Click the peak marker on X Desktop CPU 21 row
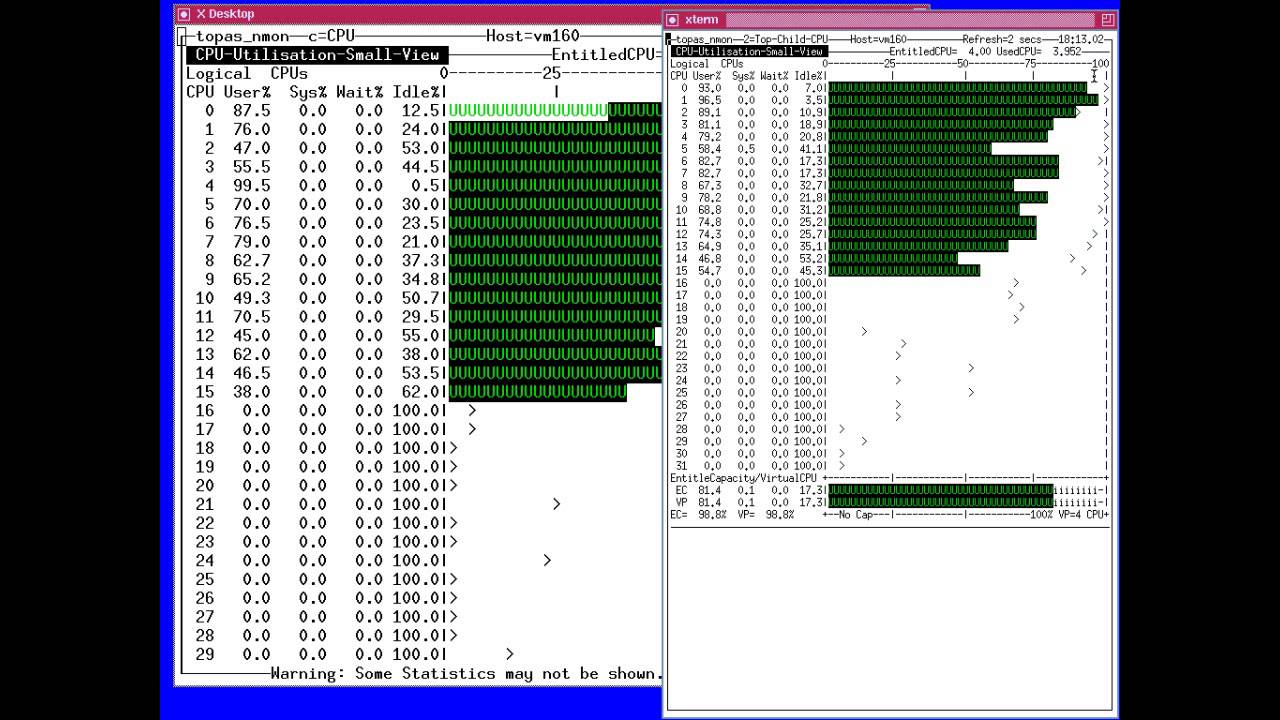The height and width of the screenshot is (720, 1280). click(556, 504)
